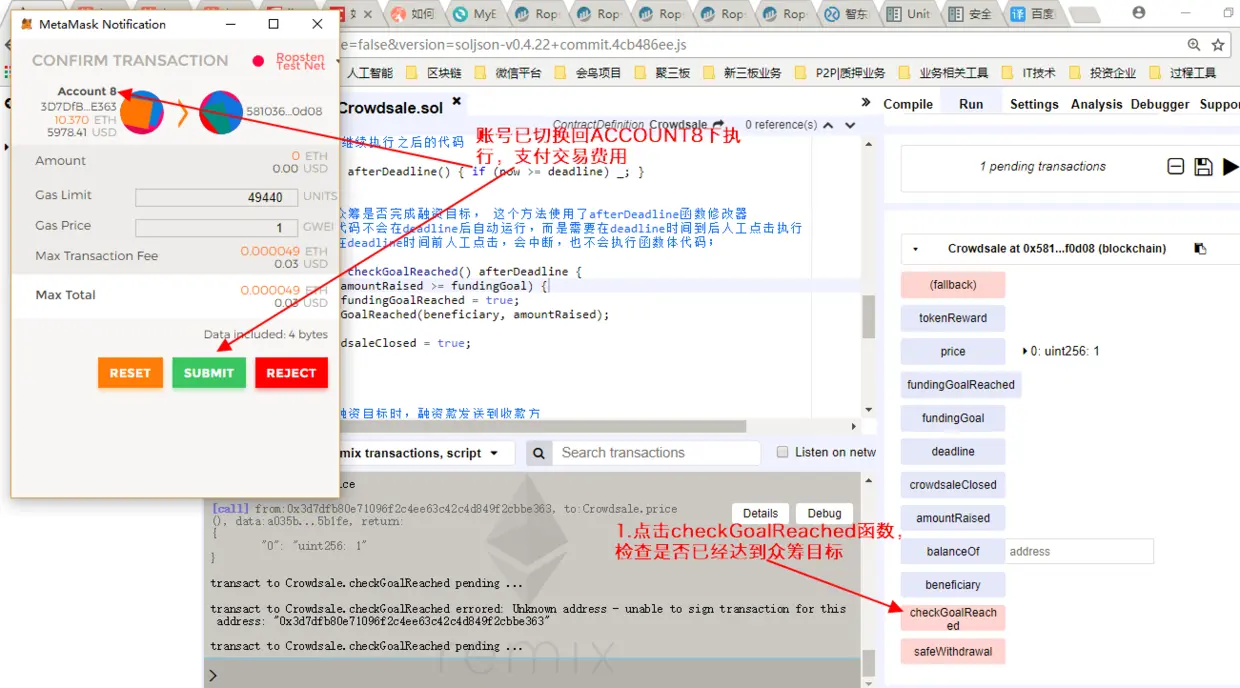
Task: Click the Account 8 identicon in MetaMask
Action: [142, 112]
